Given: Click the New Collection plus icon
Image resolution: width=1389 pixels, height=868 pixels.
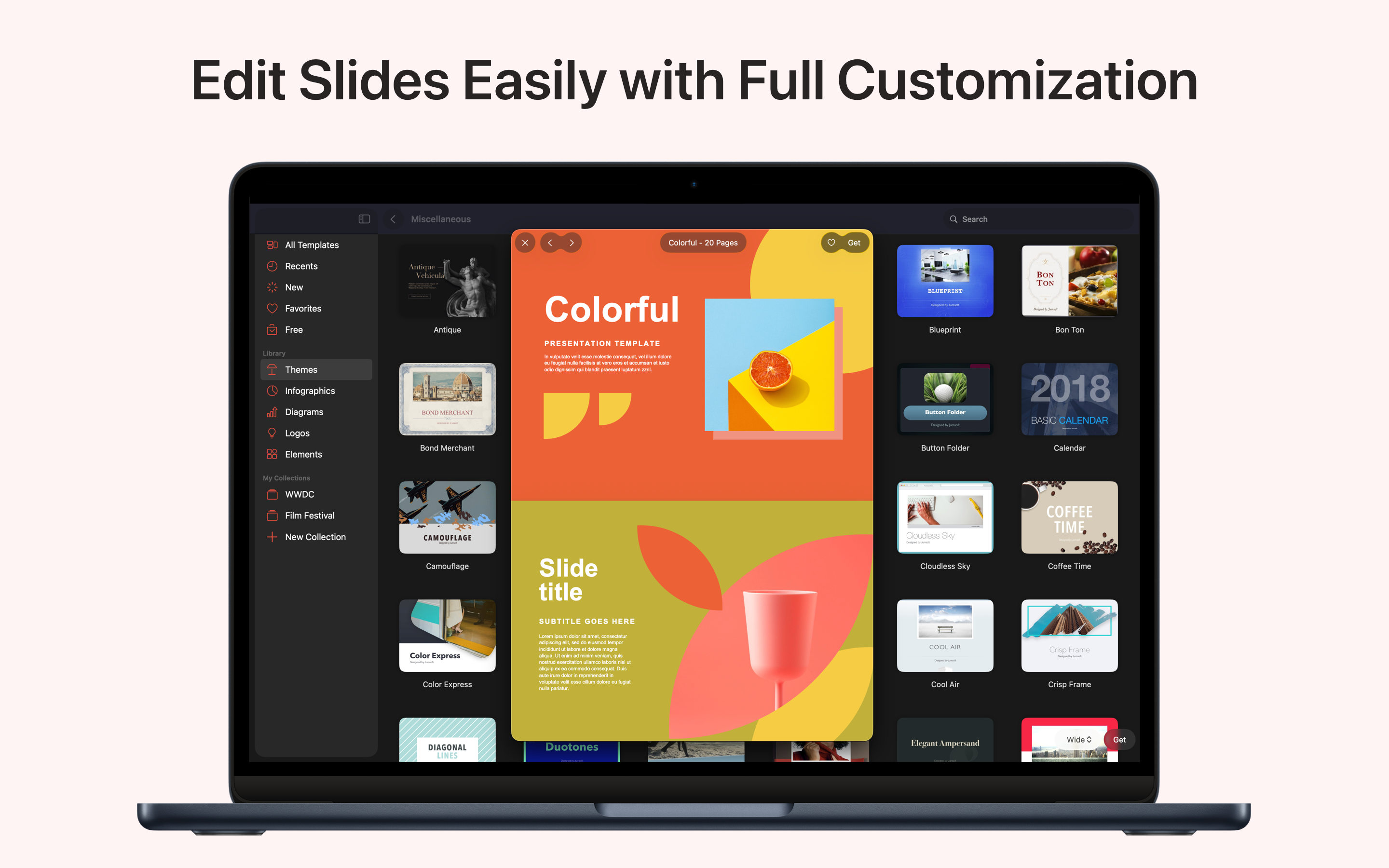Looking at the screenshot, I should (272, 537).
